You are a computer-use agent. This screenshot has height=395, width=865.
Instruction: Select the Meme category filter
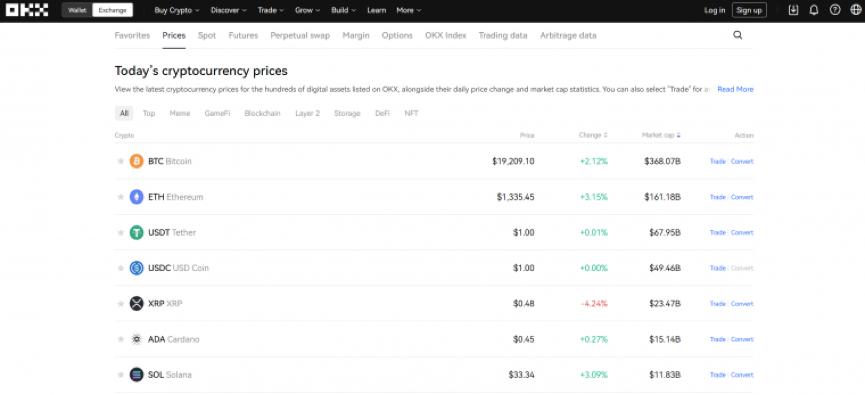pos(180,113)
